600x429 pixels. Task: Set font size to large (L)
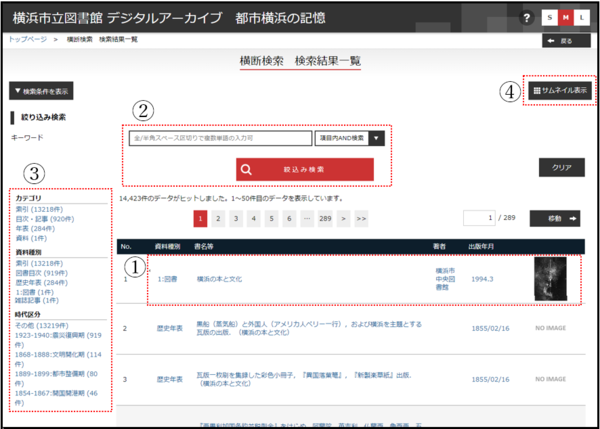point(582,19)
